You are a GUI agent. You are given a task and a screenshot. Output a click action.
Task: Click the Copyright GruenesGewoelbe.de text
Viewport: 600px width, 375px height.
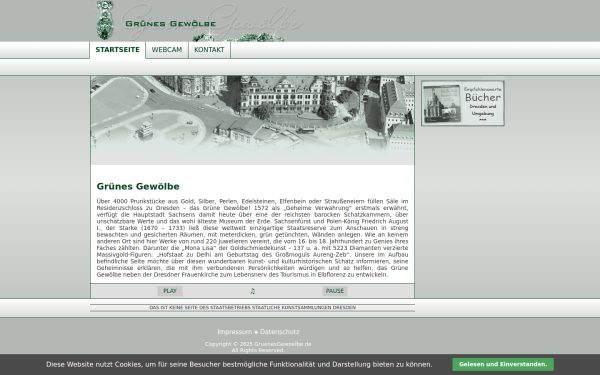point(258,344)
